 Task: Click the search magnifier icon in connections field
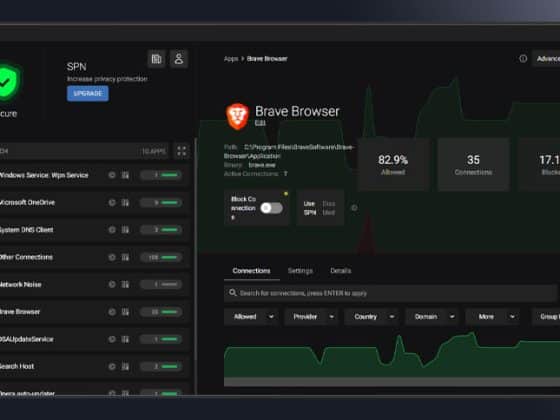point(232,292)
